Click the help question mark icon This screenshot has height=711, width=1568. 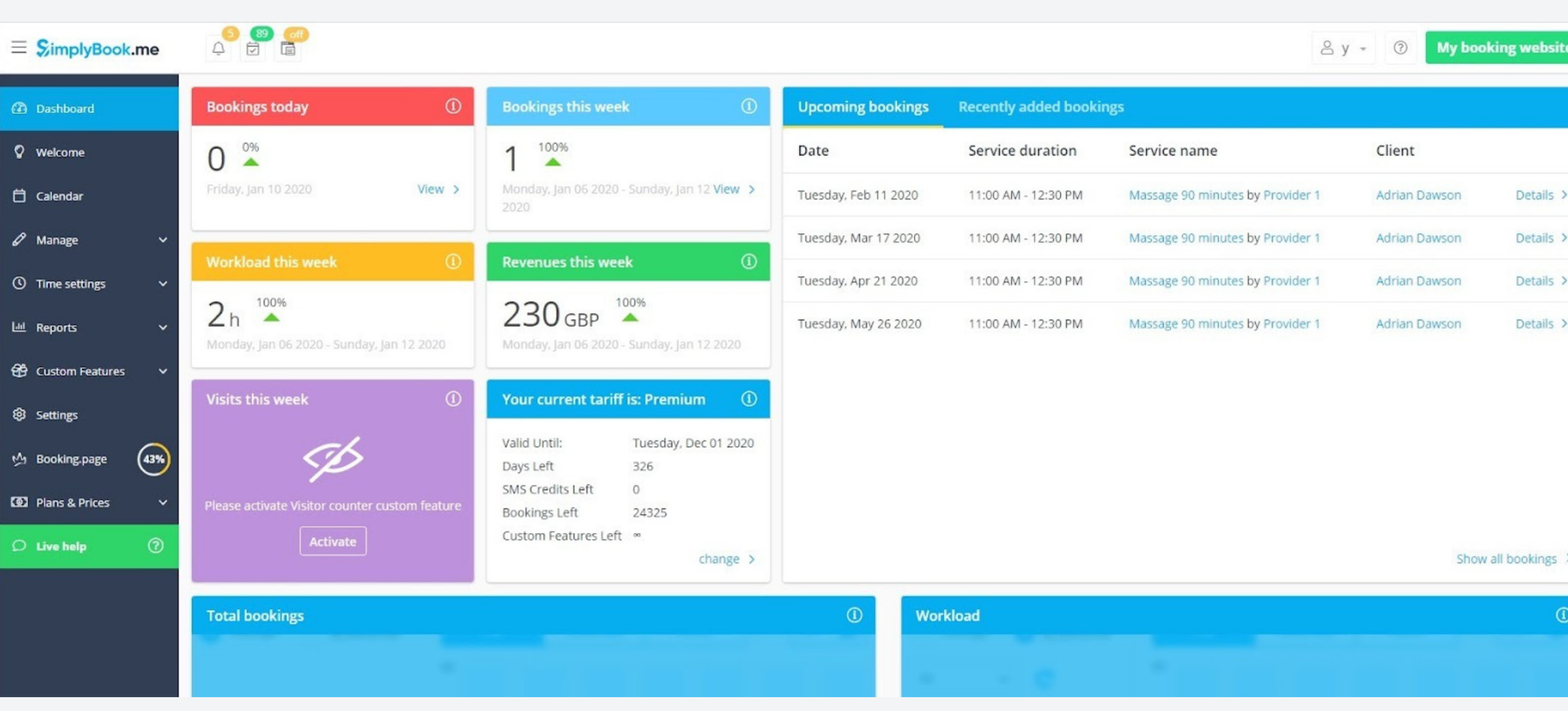coord(1401,48)
